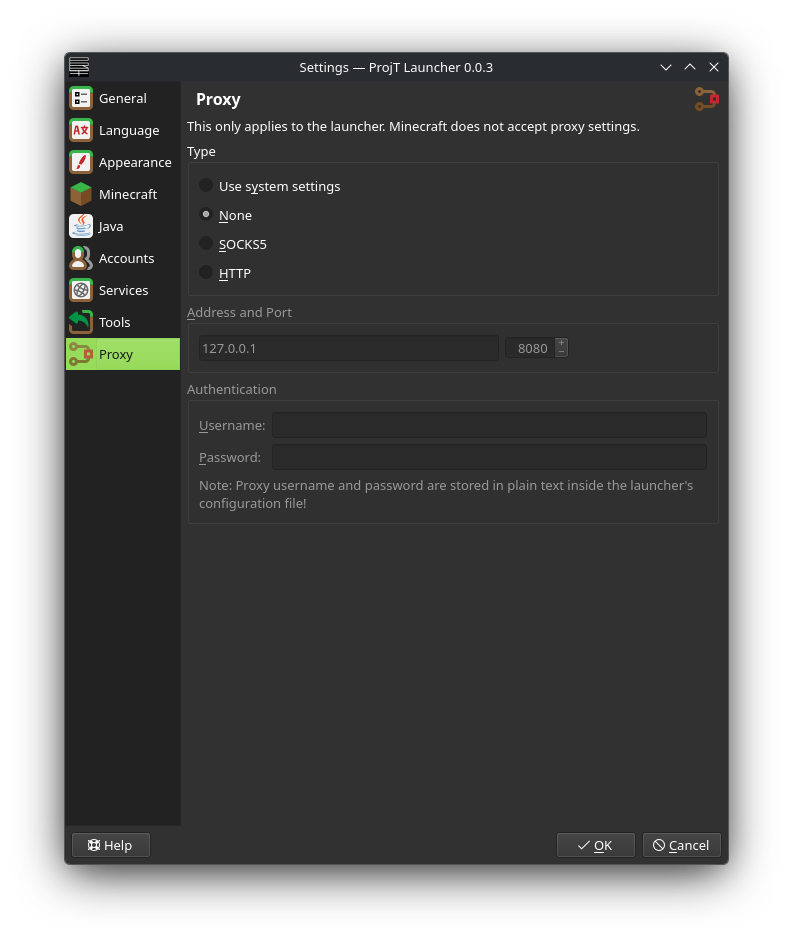The width and height of the screenshot is (793, 941).
Task: Click the plain text storage note
Action: pyautogui.click(x=446, y=495)
